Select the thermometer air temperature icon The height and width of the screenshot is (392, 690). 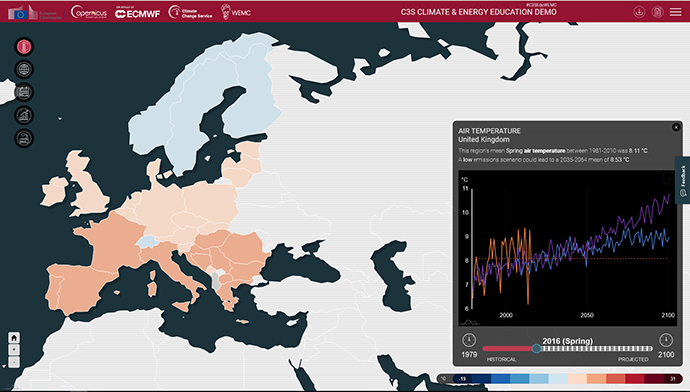24,47
